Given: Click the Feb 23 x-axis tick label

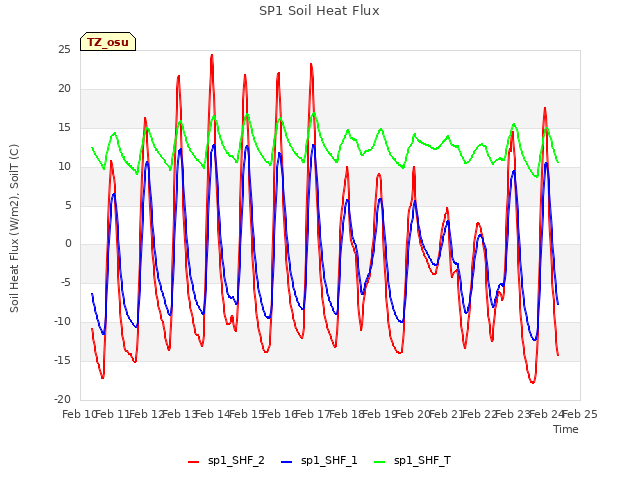Looking at the screenshot, I should [x=513, y=414].
